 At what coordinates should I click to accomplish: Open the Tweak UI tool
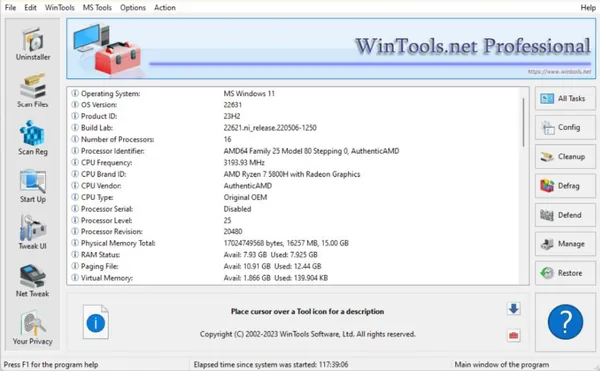[33, 233]
